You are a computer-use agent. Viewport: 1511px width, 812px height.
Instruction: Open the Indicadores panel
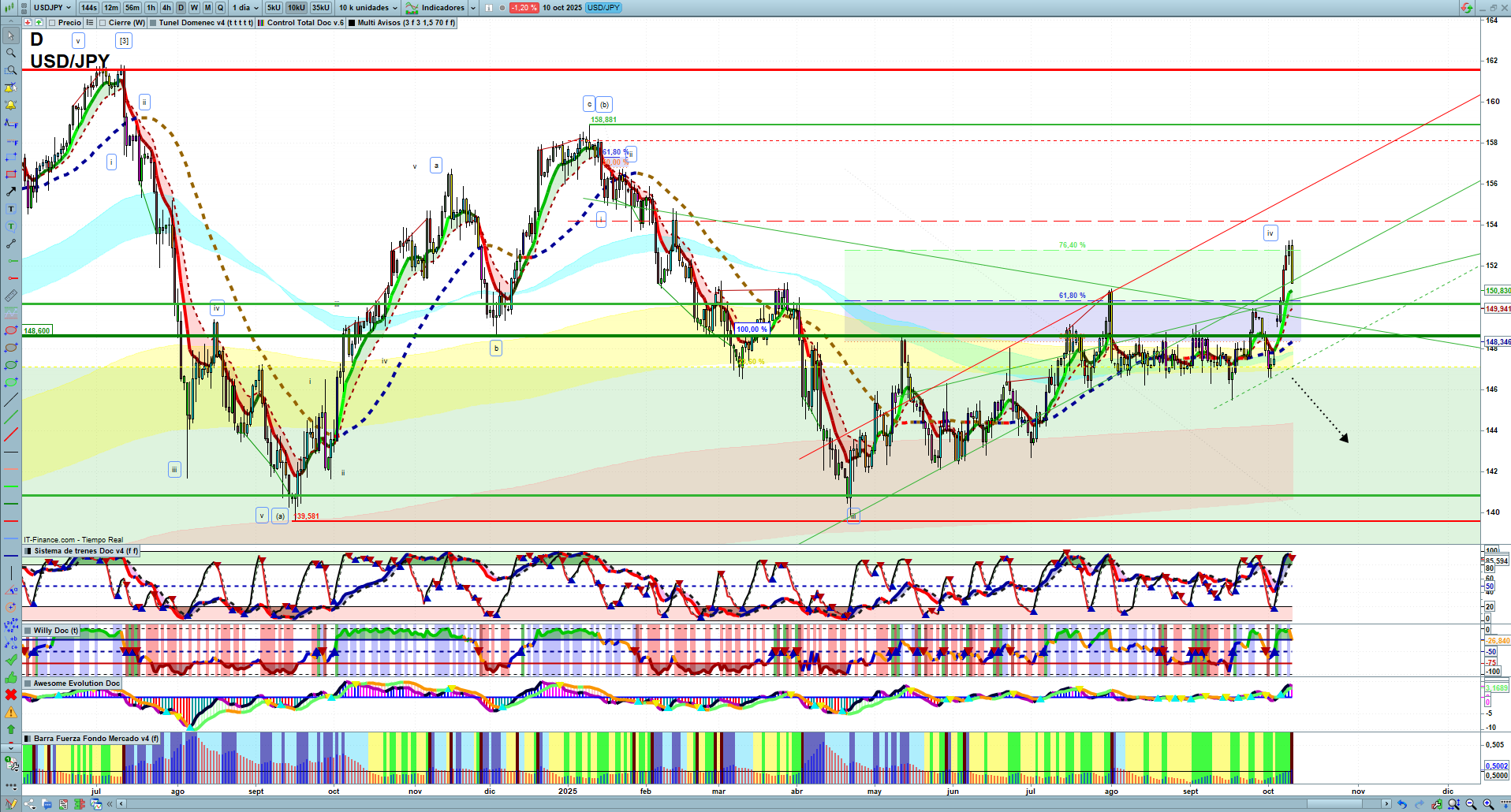pyautogui.click(x=442, y=8)
